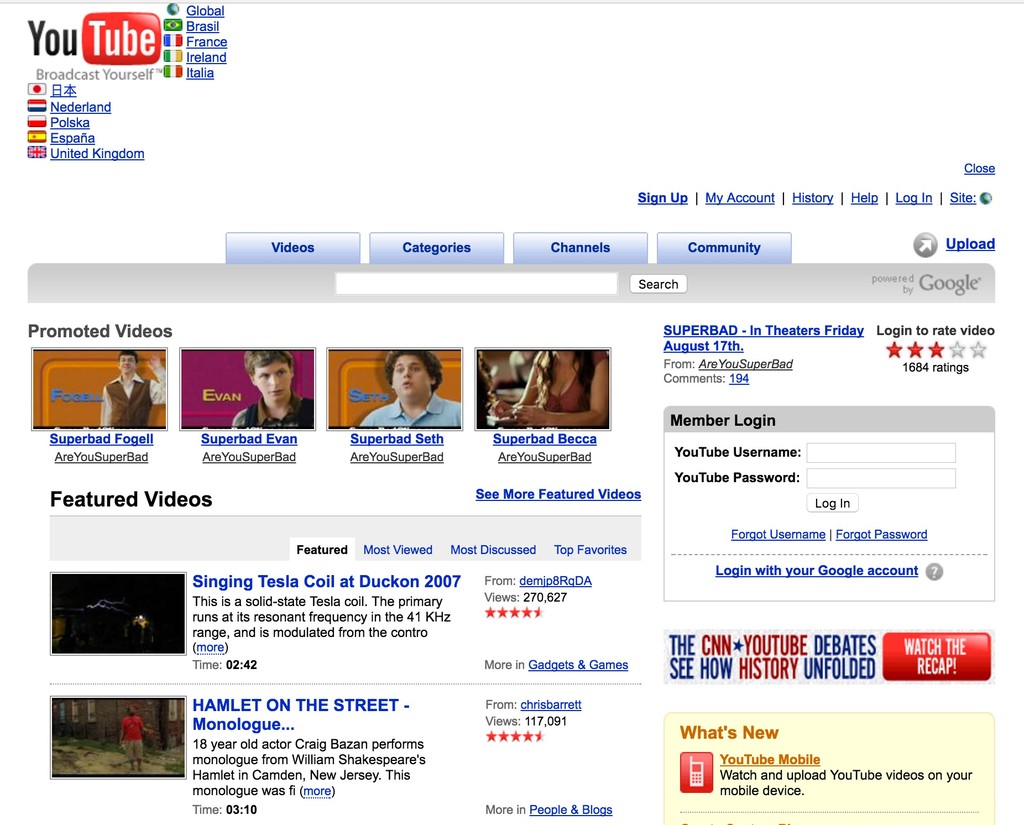Open the Forgot Password link

(881, 534)
